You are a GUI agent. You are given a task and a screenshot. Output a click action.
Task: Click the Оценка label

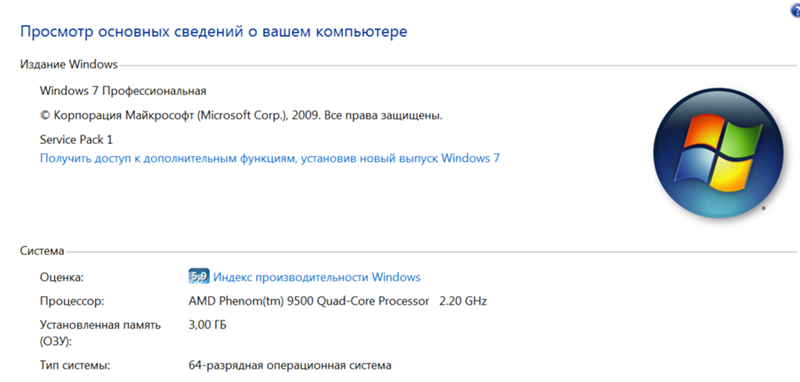[61, 277]
